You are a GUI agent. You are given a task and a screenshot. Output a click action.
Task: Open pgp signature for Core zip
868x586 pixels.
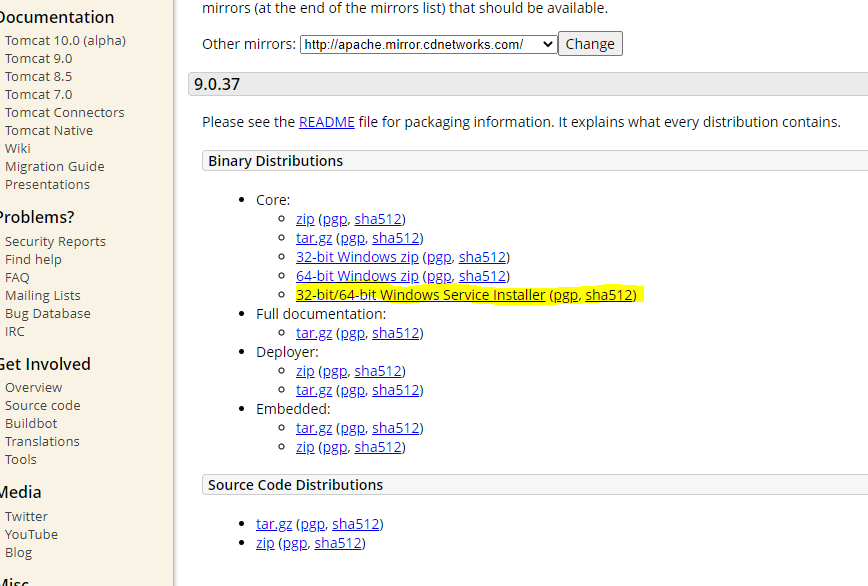(335, 219)
